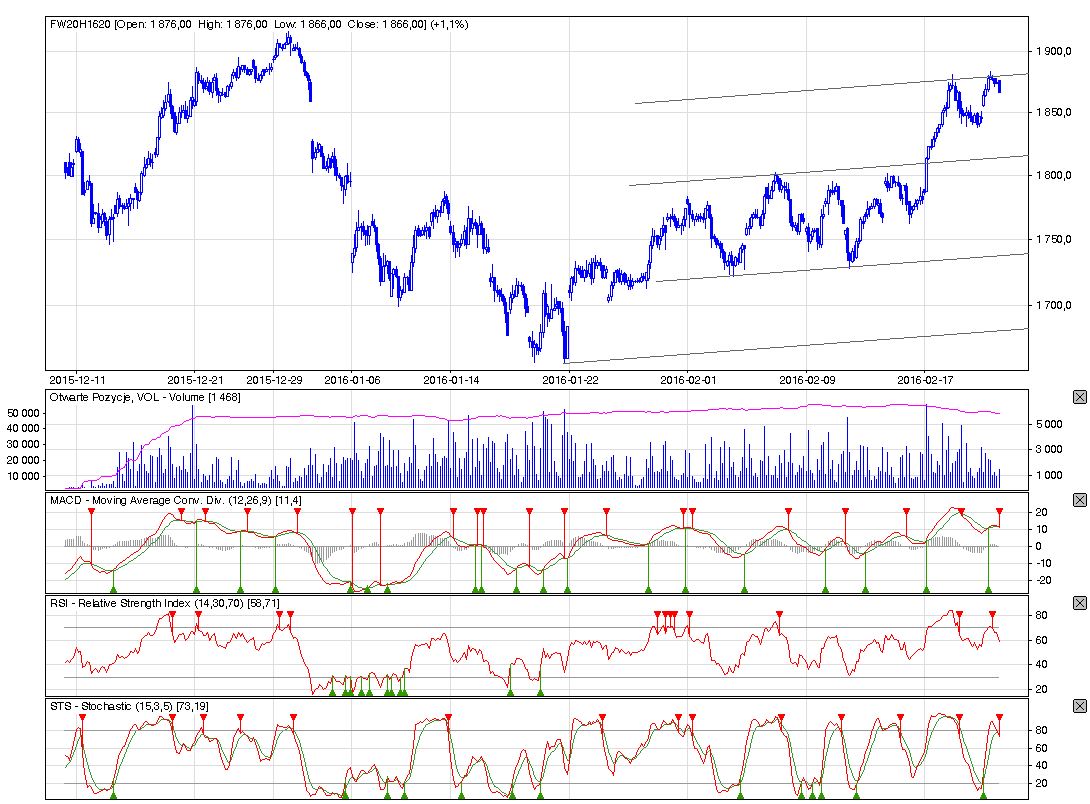Click the 1 700,0 price axis label

1054,305
